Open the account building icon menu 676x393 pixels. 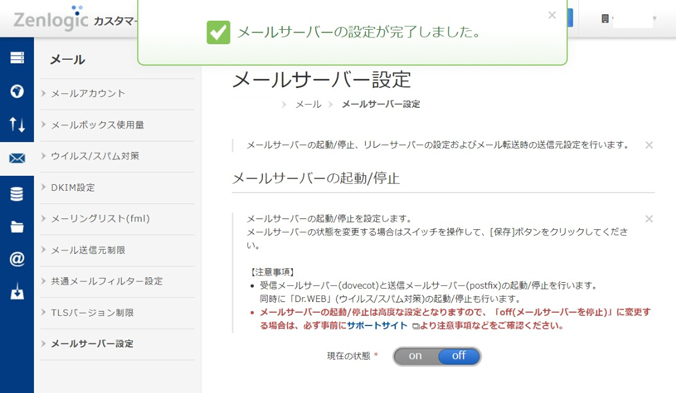click(x=605, y=19)
